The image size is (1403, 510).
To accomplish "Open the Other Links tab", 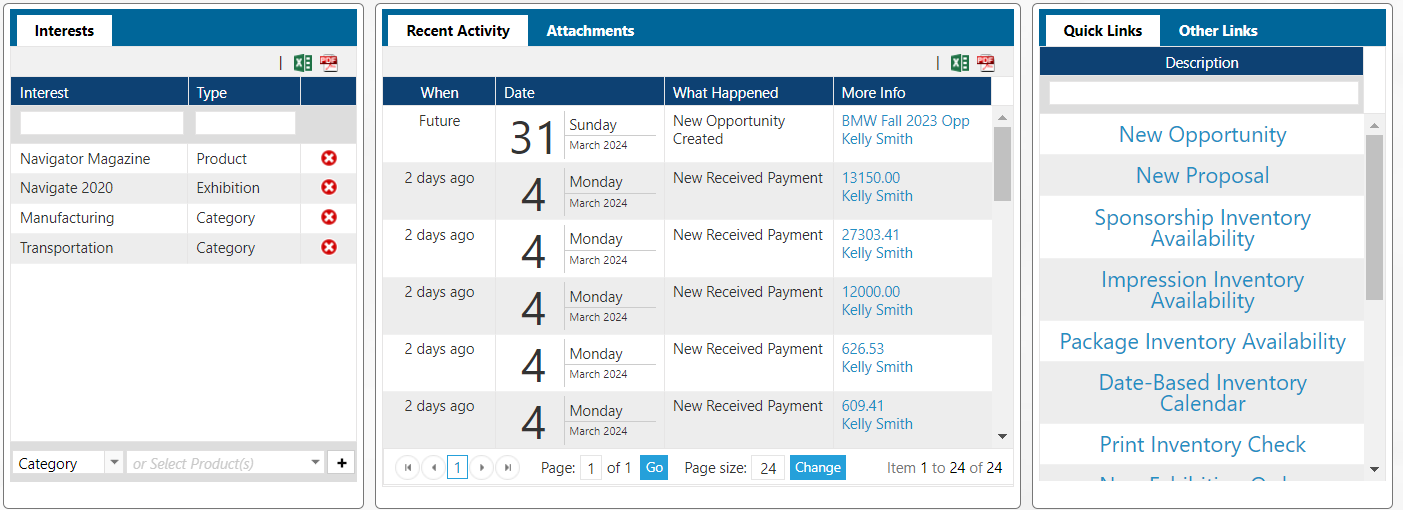I will coord(1218,31).
